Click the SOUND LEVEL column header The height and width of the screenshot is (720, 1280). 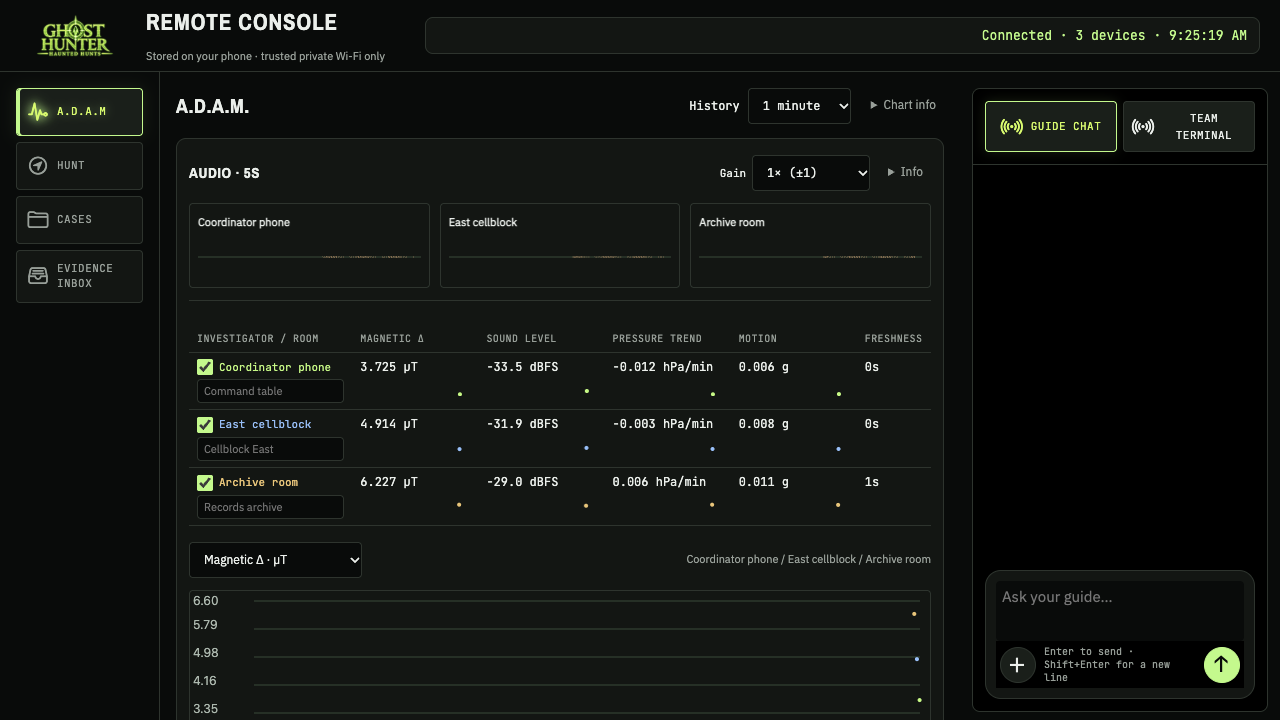click(521, 339)
